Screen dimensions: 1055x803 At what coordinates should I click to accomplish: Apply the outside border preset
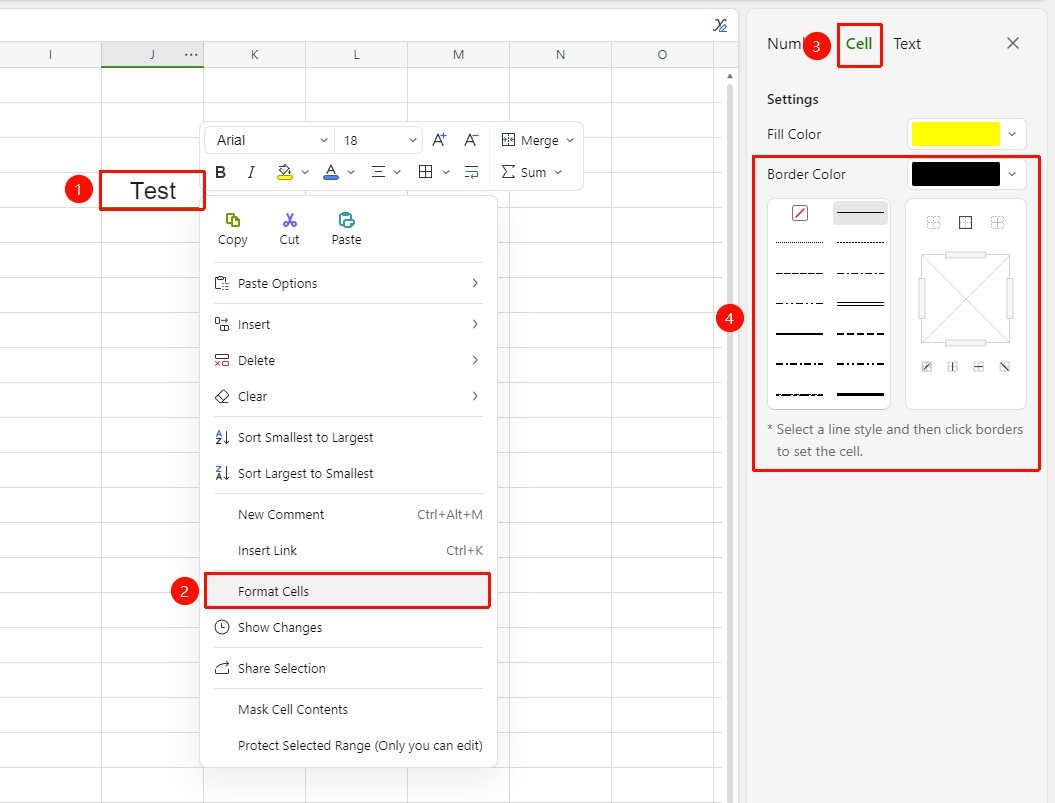[966, 222]
